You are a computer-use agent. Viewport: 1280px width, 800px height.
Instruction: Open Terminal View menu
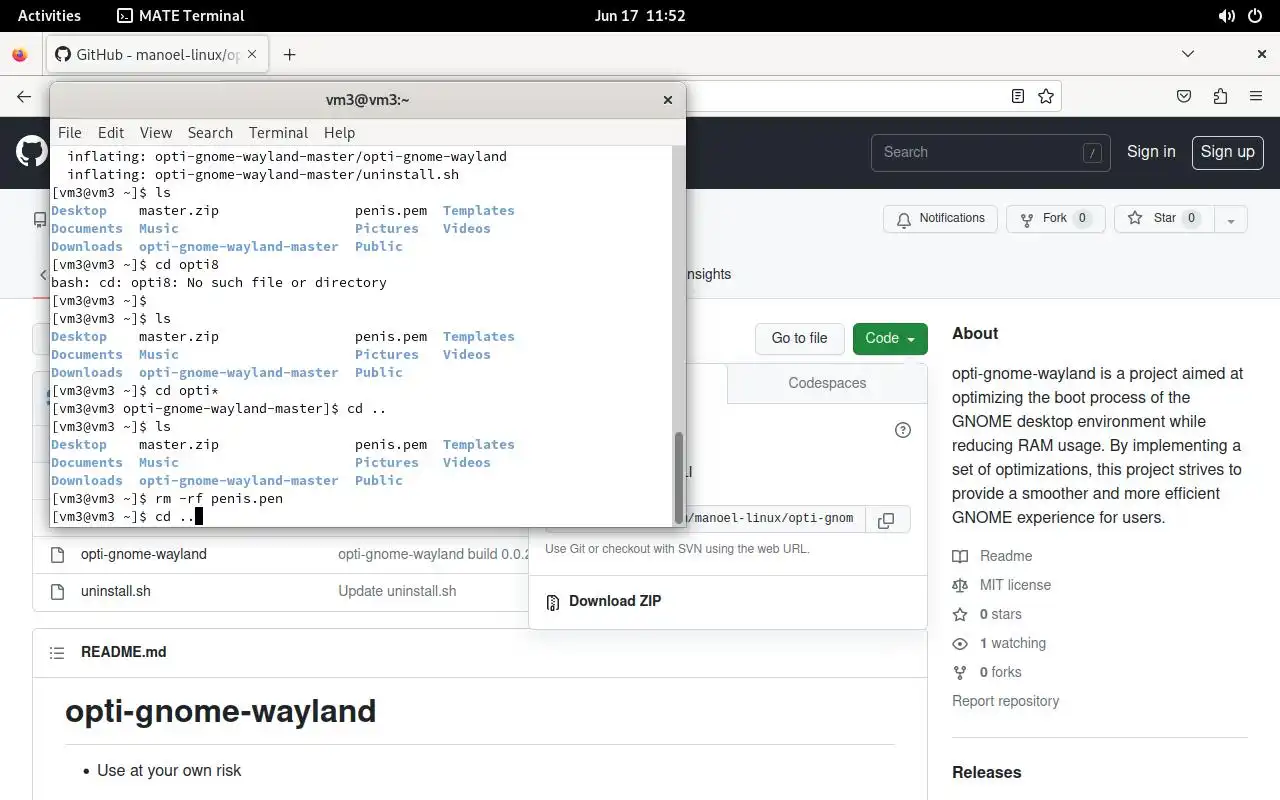pos(156,132)
